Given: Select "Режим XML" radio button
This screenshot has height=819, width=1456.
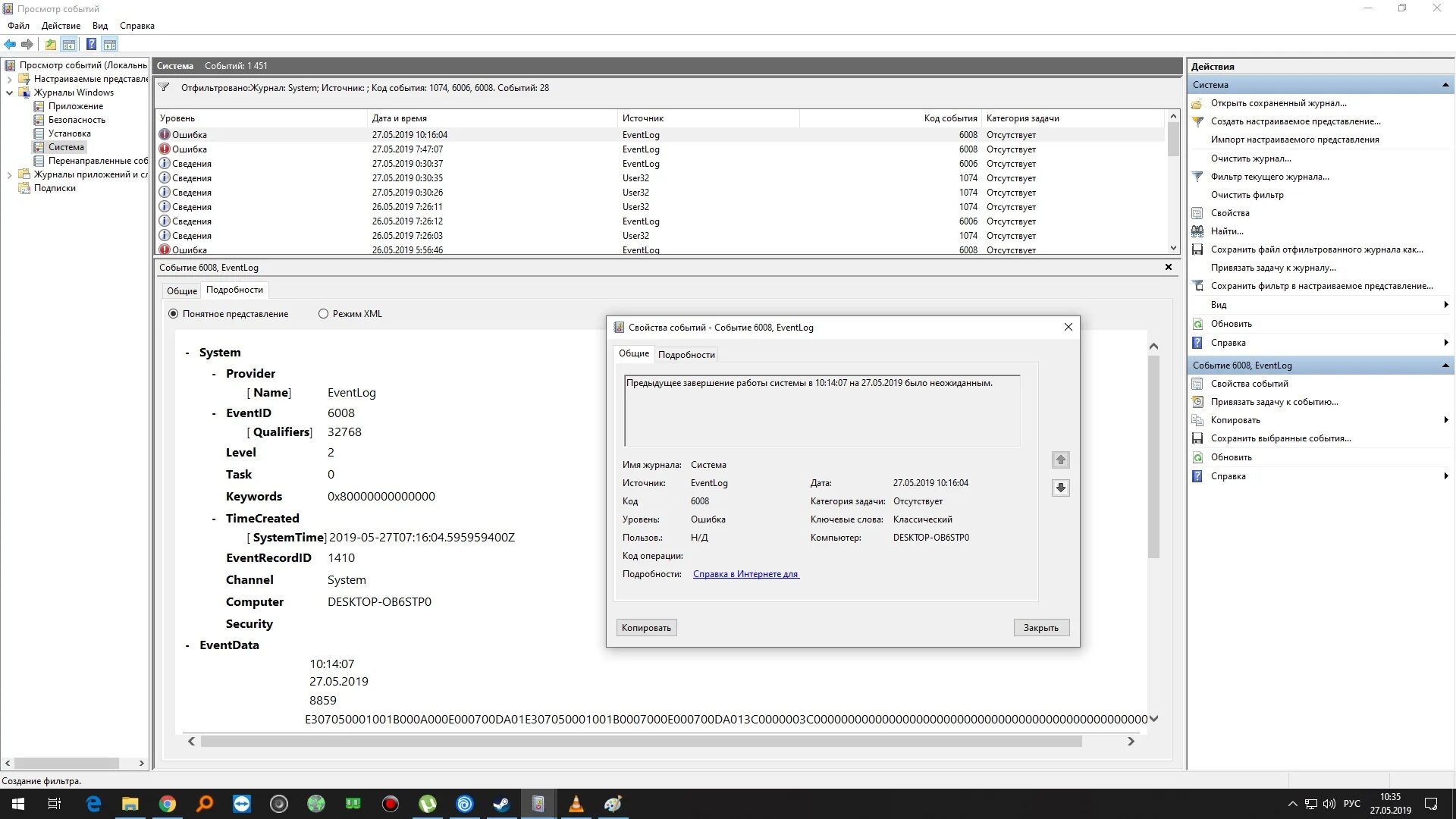Looking at the screenshot, I should click(x=324, y=314).
